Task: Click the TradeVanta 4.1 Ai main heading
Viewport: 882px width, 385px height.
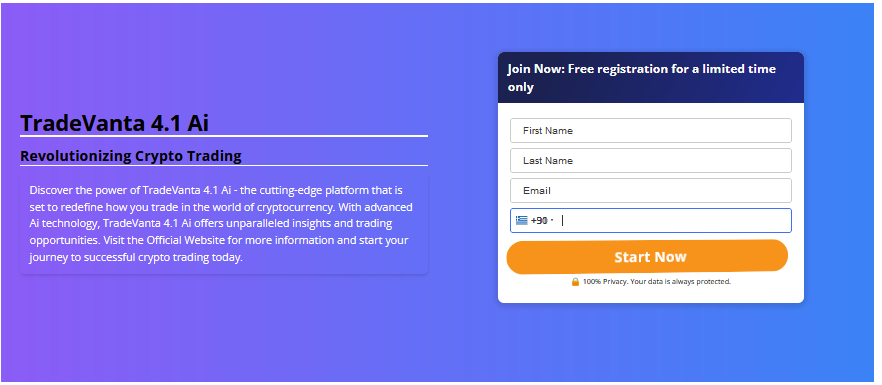Action: point(114,123)
